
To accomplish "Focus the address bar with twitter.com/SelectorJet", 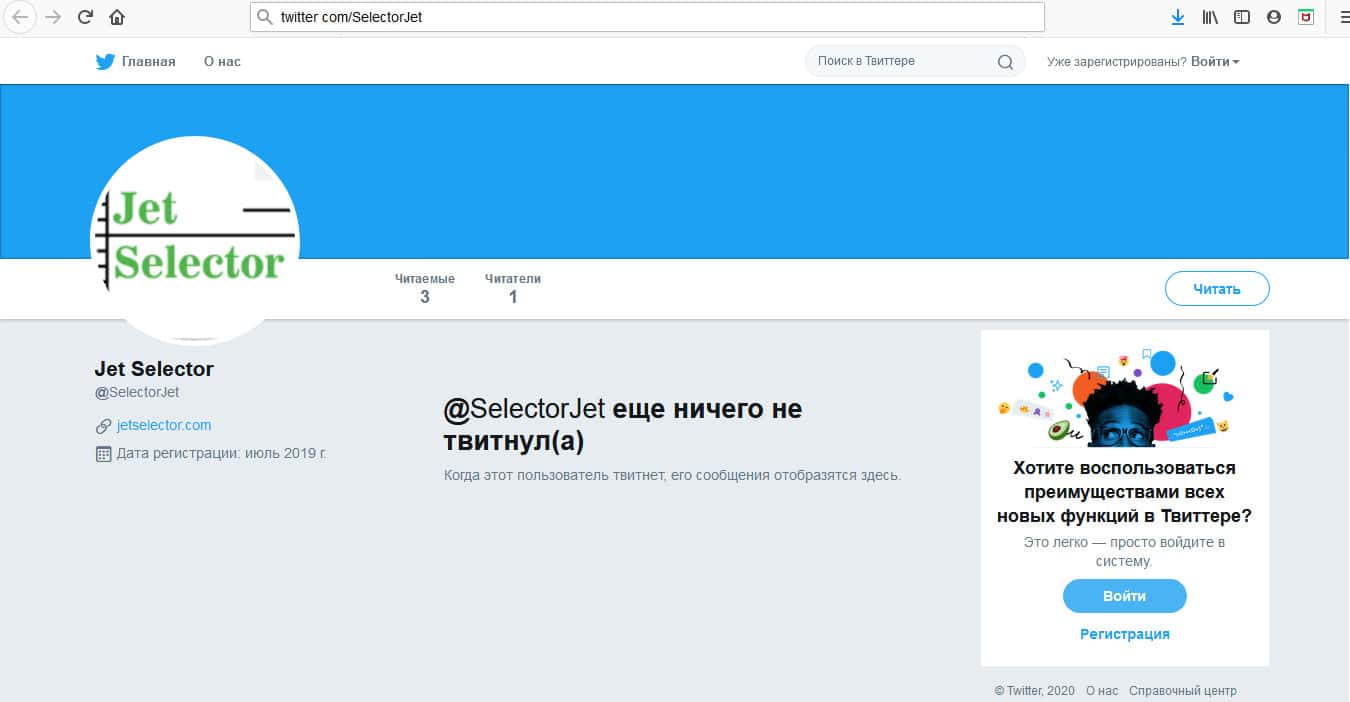I will [x=647, y=17].
